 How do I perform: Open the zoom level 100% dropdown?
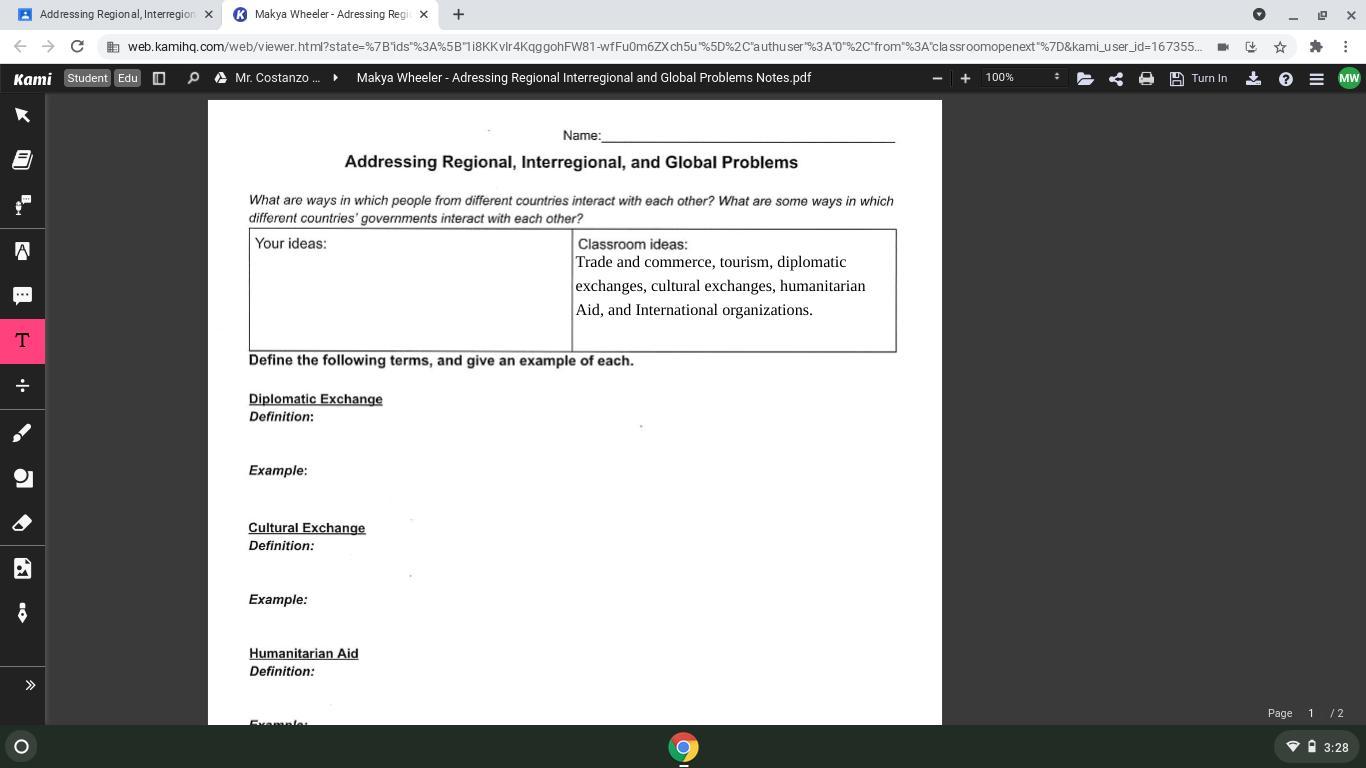(1022, 77)
